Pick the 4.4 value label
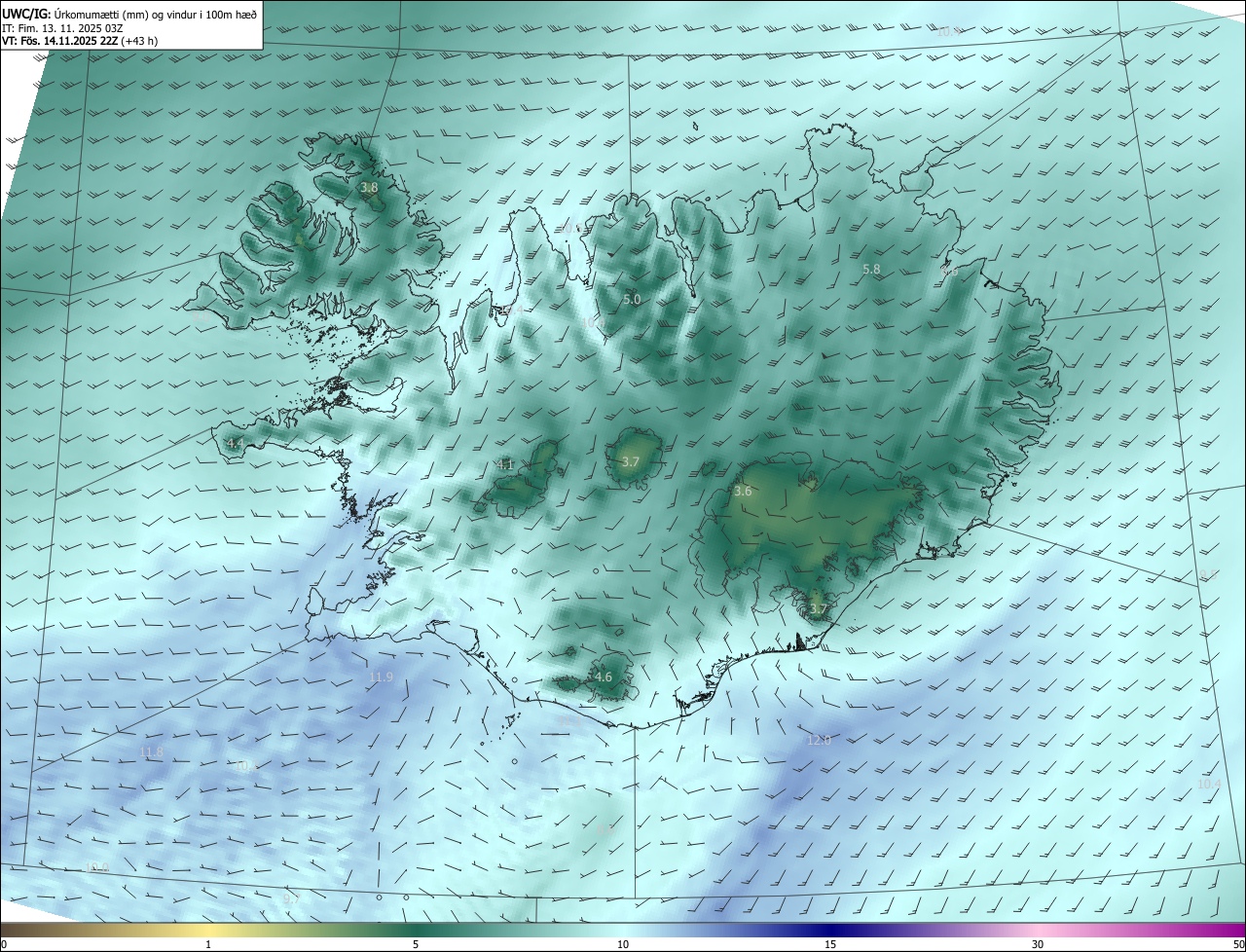The image size is (1246, 952). (x=235, y=444)
